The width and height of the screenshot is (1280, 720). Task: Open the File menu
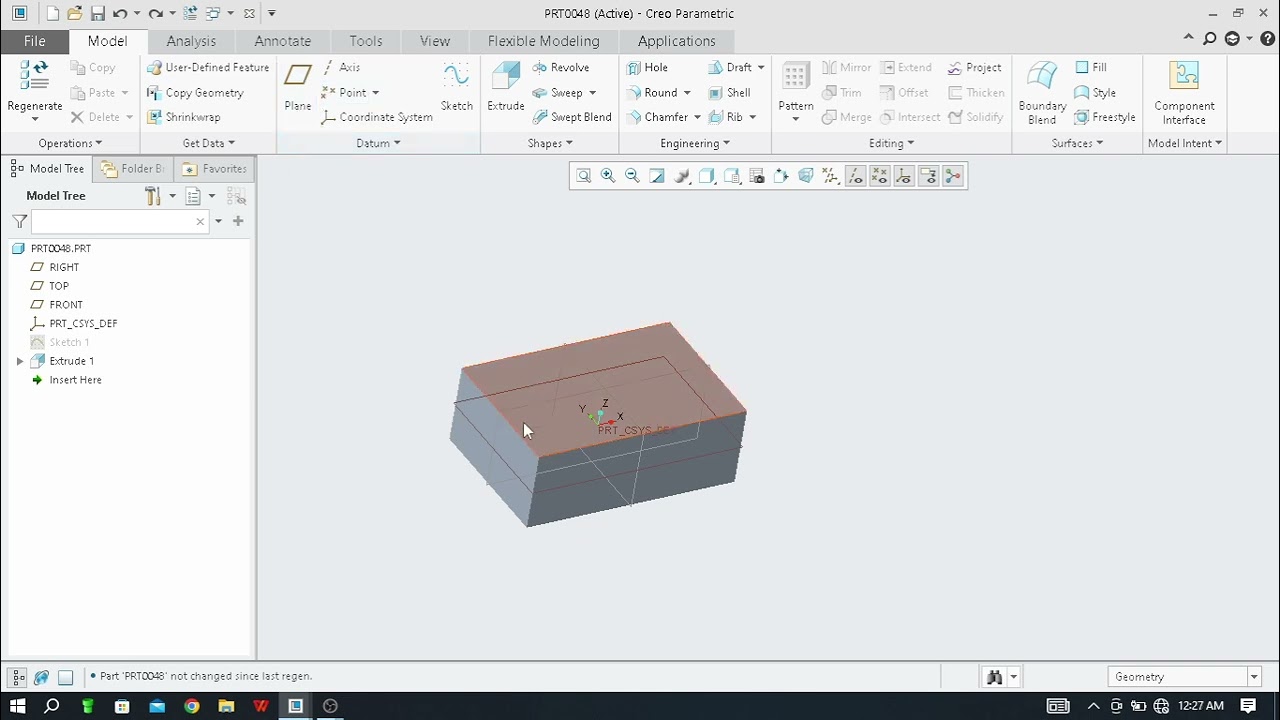click(x=34, y=41)
